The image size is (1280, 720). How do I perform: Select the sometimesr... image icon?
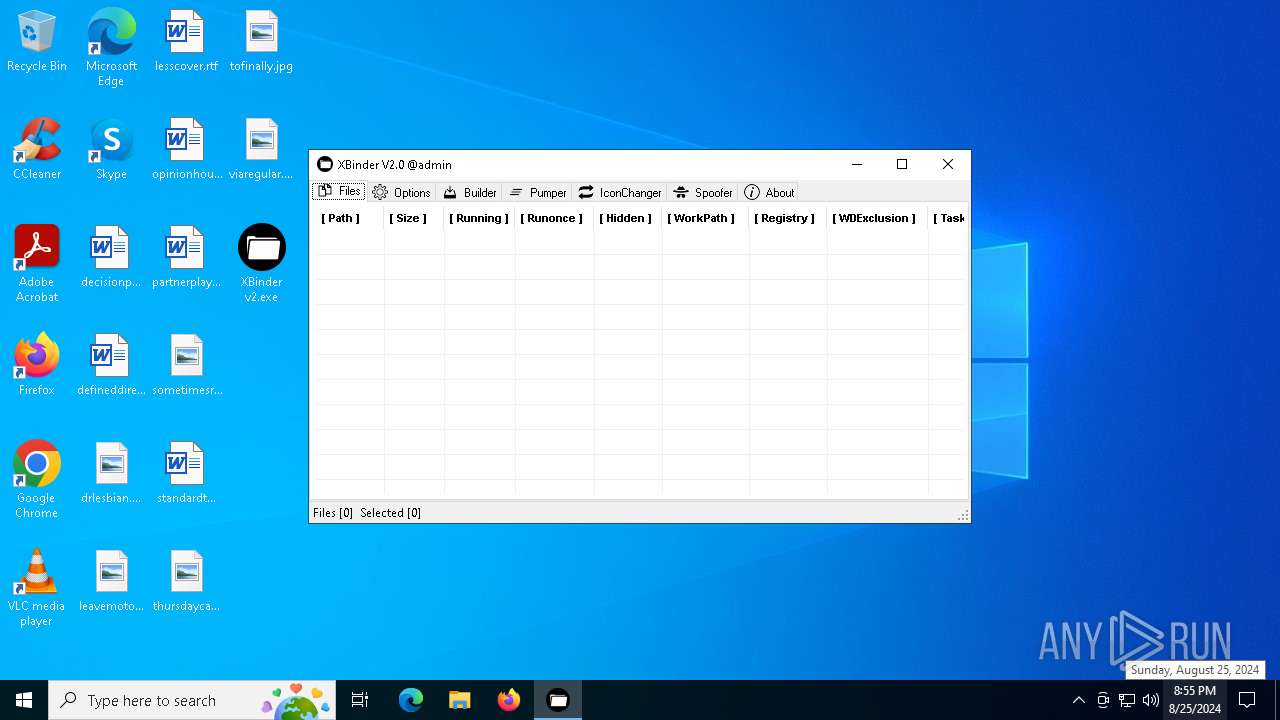tap(186, 366)
